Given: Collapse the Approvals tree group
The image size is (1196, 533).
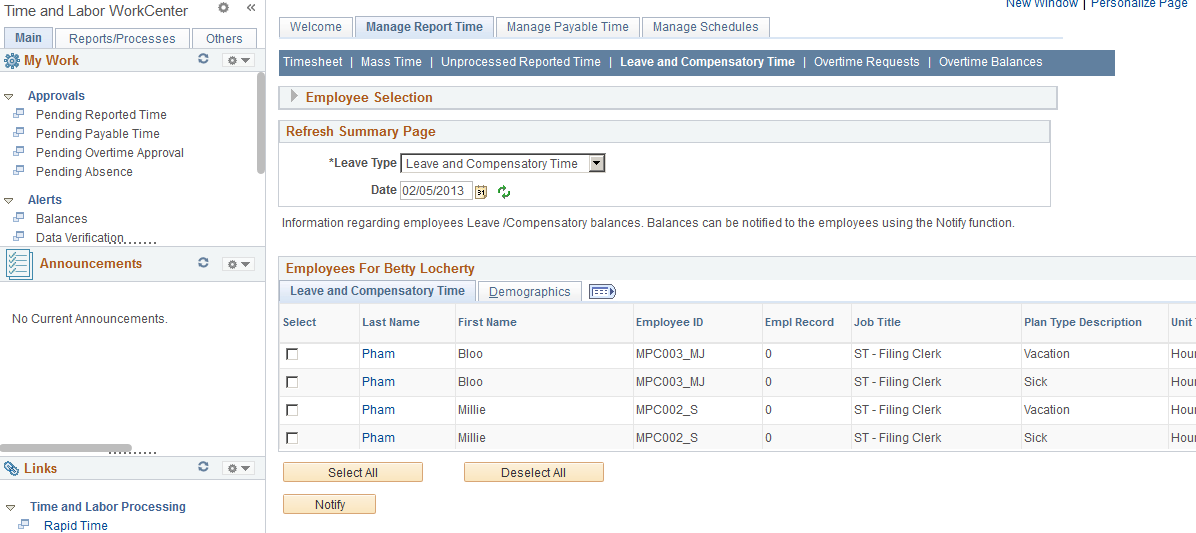Looking at the screenshot, I should tap(8, 97).
